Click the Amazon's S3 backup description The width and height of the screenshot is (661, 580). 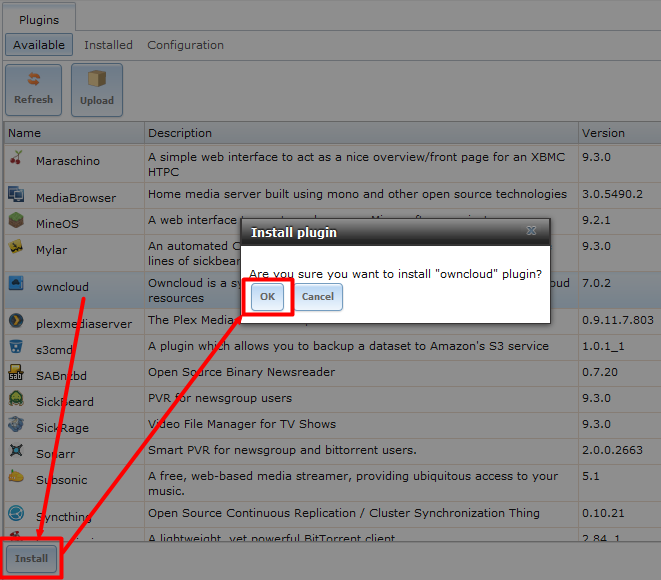pyautogui.click(x=348, y=346)
